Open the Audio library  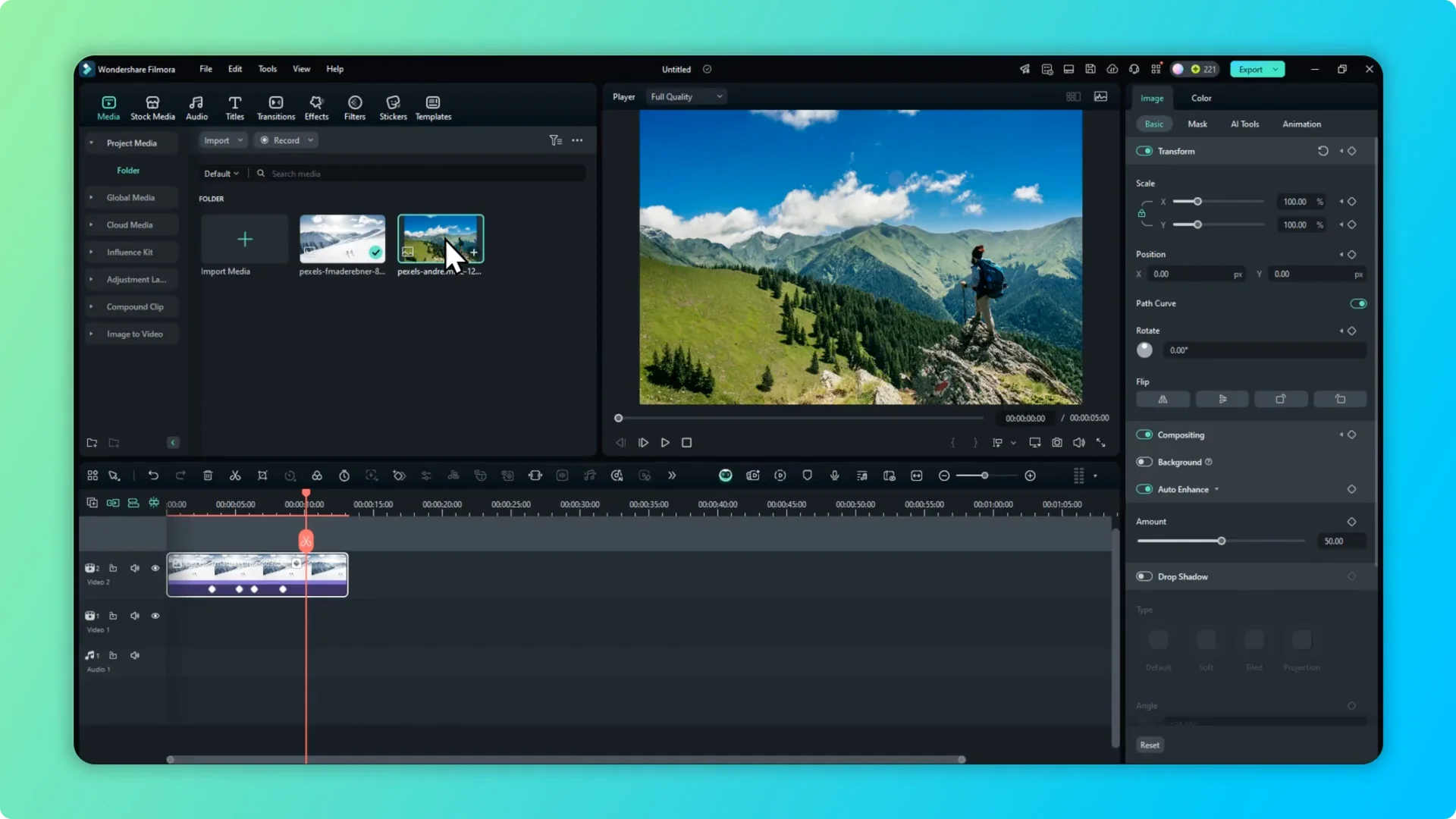tap(196, 108)
